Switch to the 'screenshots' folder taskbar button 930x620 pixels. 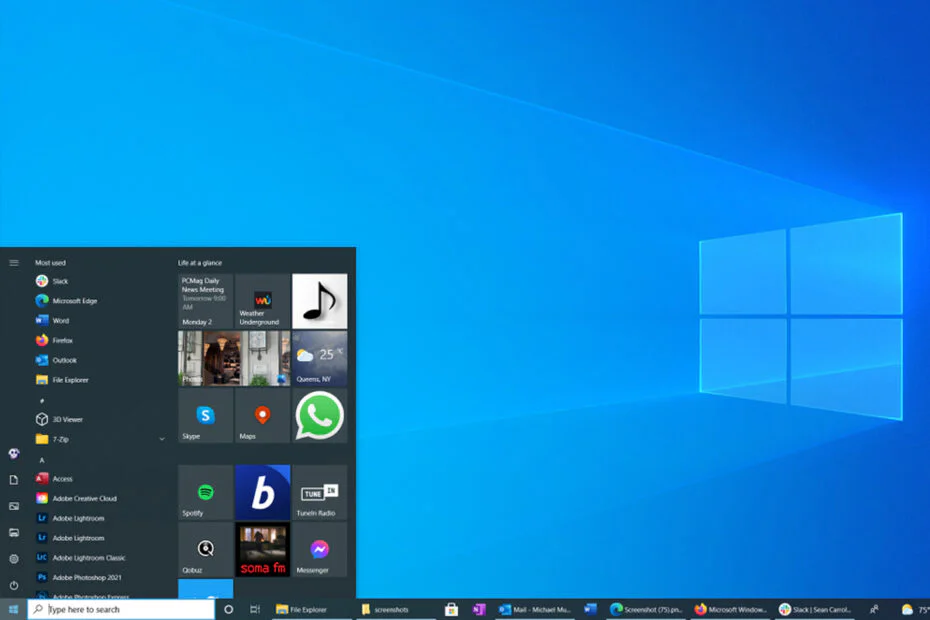tap(395, 609)
